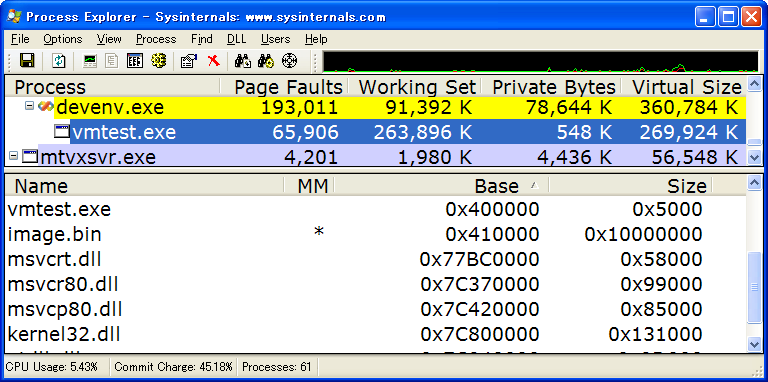Open the File menu
The image size is (768, 382).
tap(20, 39)
